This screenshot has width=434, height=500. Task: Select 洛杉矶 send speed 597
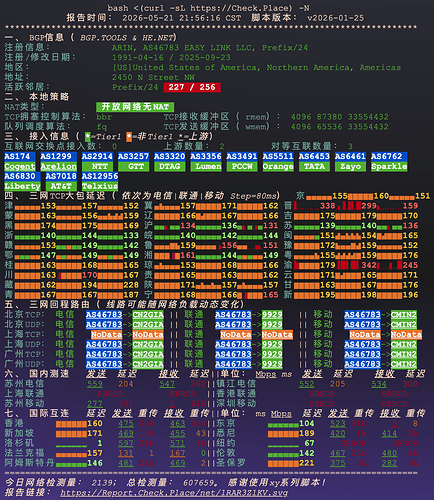[x=126, y=443]
